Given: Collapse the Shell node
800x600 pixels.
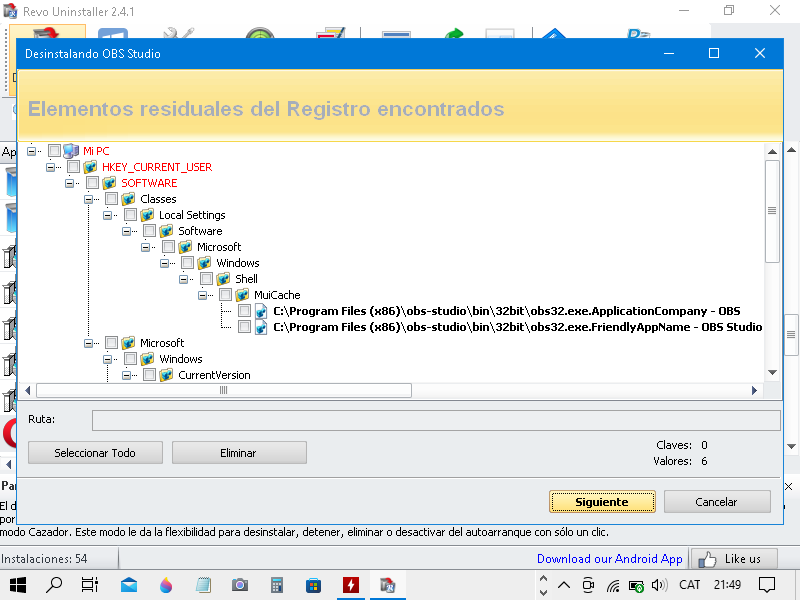Looking at the screenshot, I should click(183, 279).
